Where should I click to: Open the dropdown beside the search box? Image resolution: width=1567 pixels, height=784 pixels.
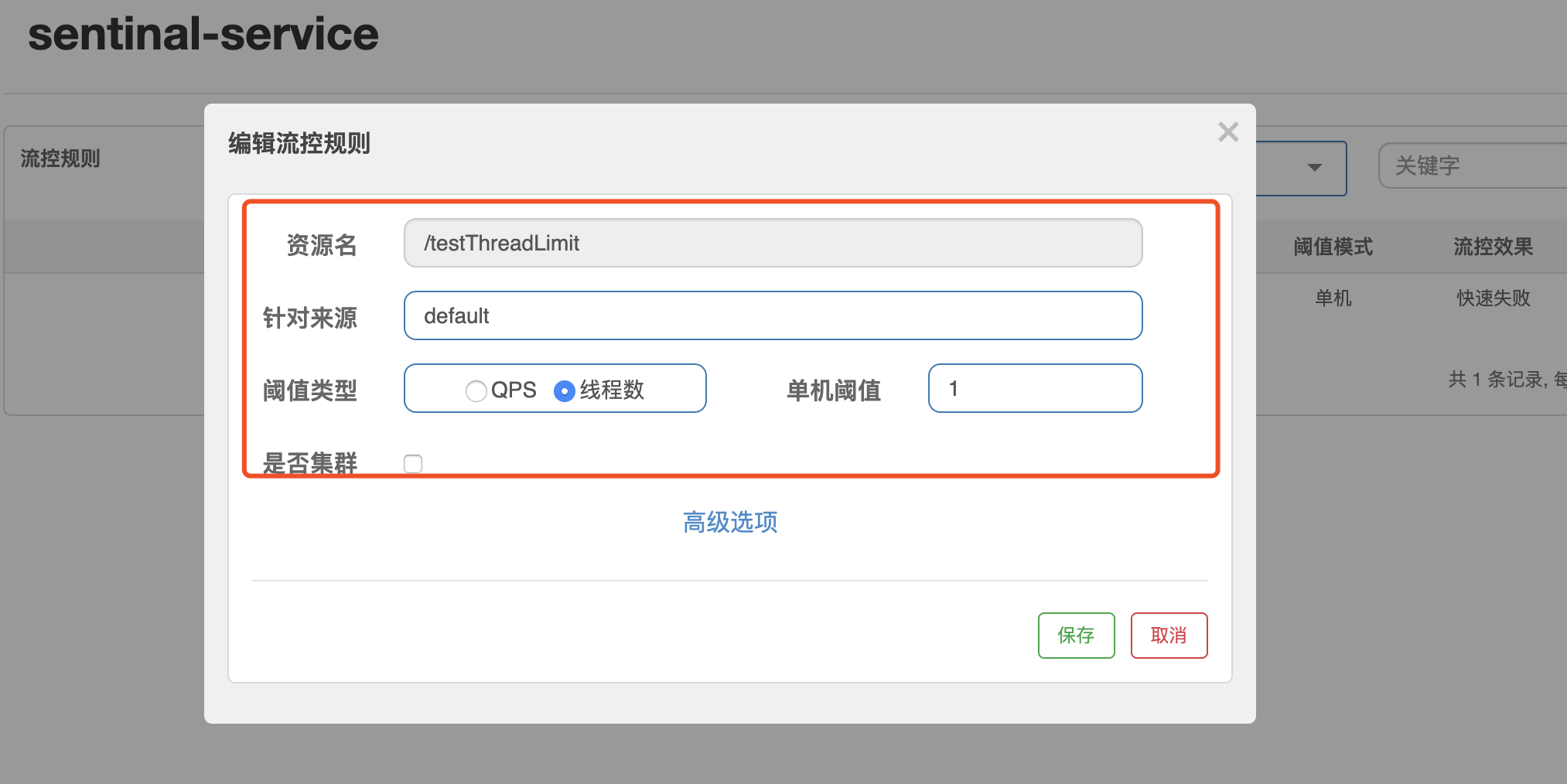(1314, 168)
